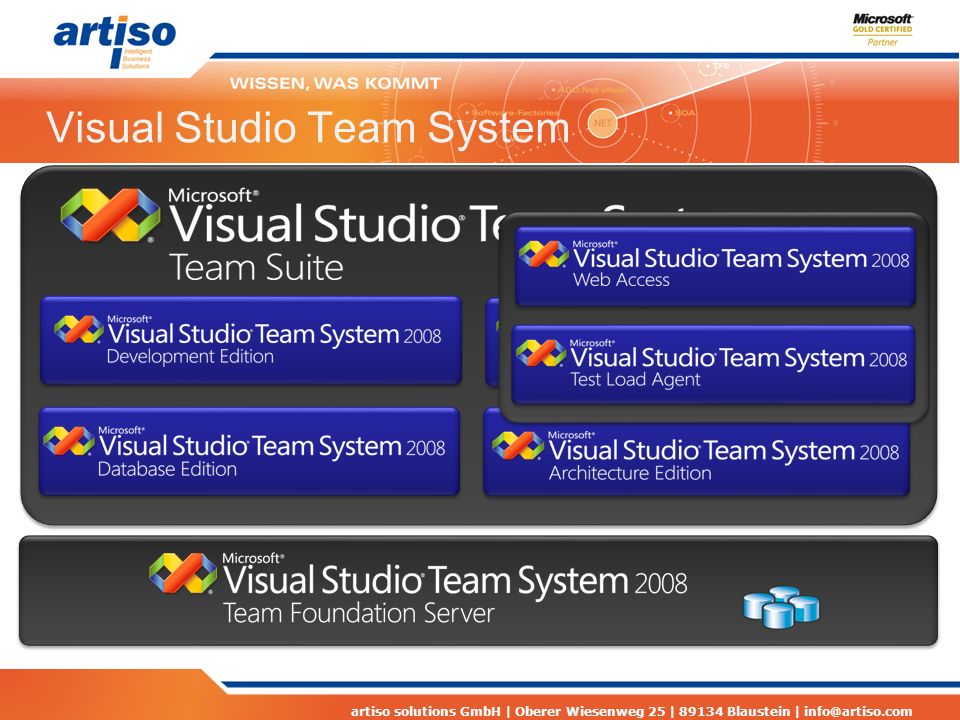This screenshot has width=960, height=720.
Task: Click the logo icon on Web Access card
Action: pos(544,254)
